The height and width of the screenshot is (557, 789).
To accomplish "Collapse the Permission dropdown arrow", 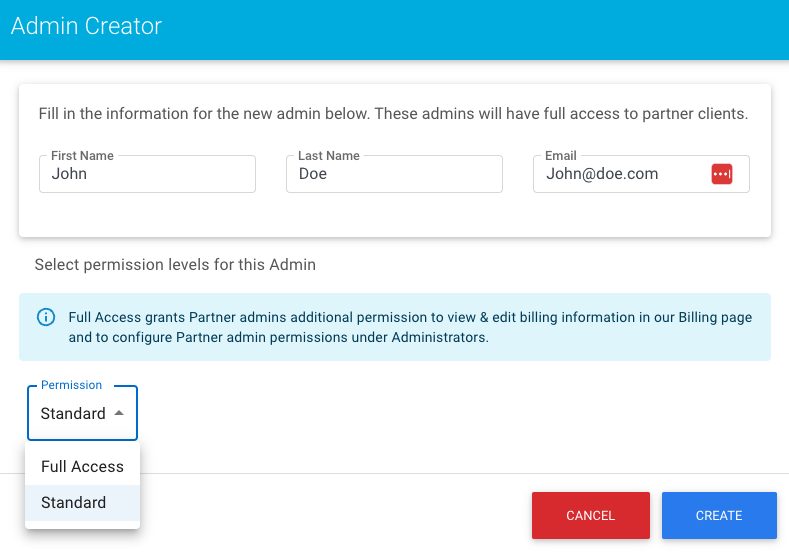I will click(119, 413).
